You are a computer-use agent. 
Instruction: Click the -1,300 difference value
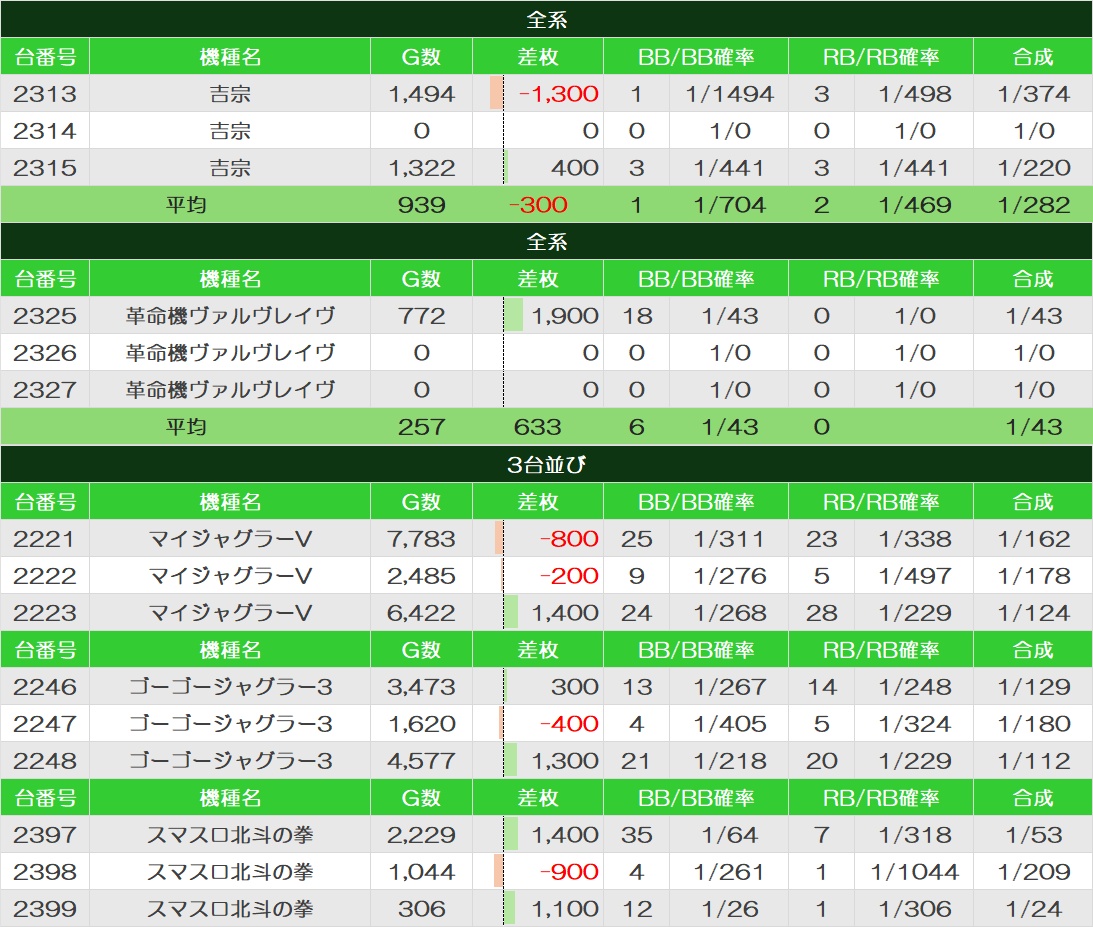click(x=558, y=93)
